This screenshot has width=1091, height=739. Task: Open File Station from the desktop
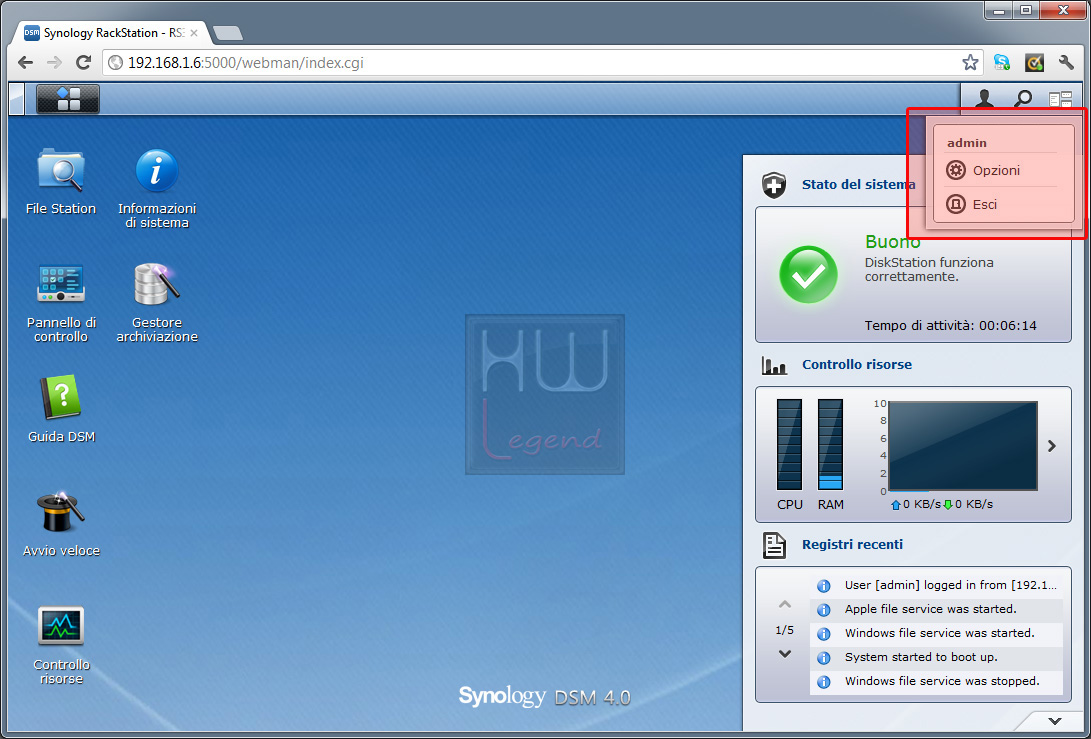tap(61, 181)
